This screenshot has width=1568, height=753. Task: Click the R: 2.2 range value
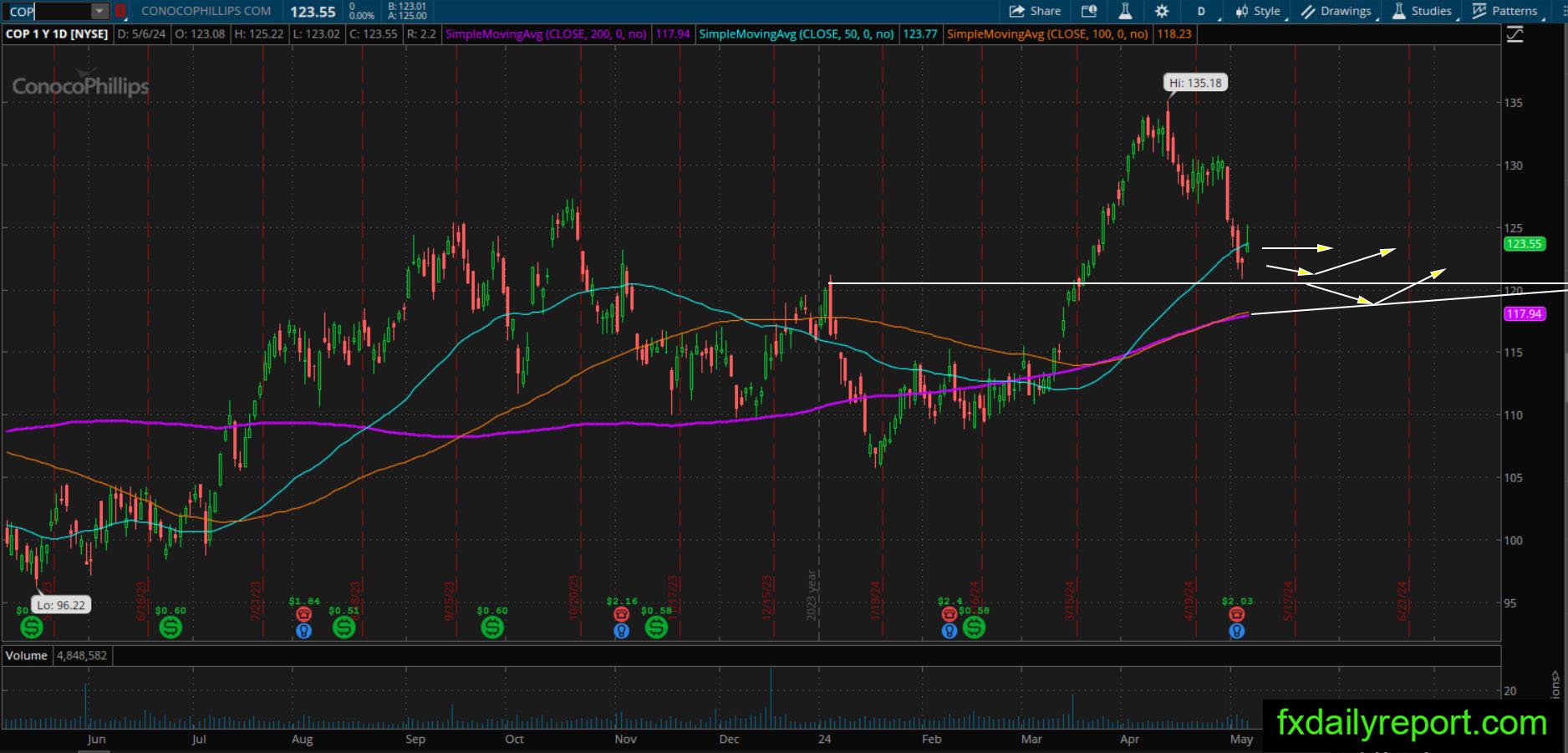[x=421, y=34]
